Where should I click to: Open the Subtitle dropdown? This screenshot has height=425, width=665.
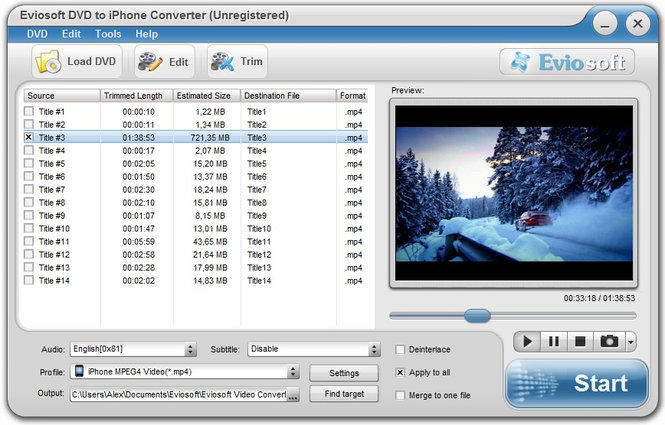(314, 349)
